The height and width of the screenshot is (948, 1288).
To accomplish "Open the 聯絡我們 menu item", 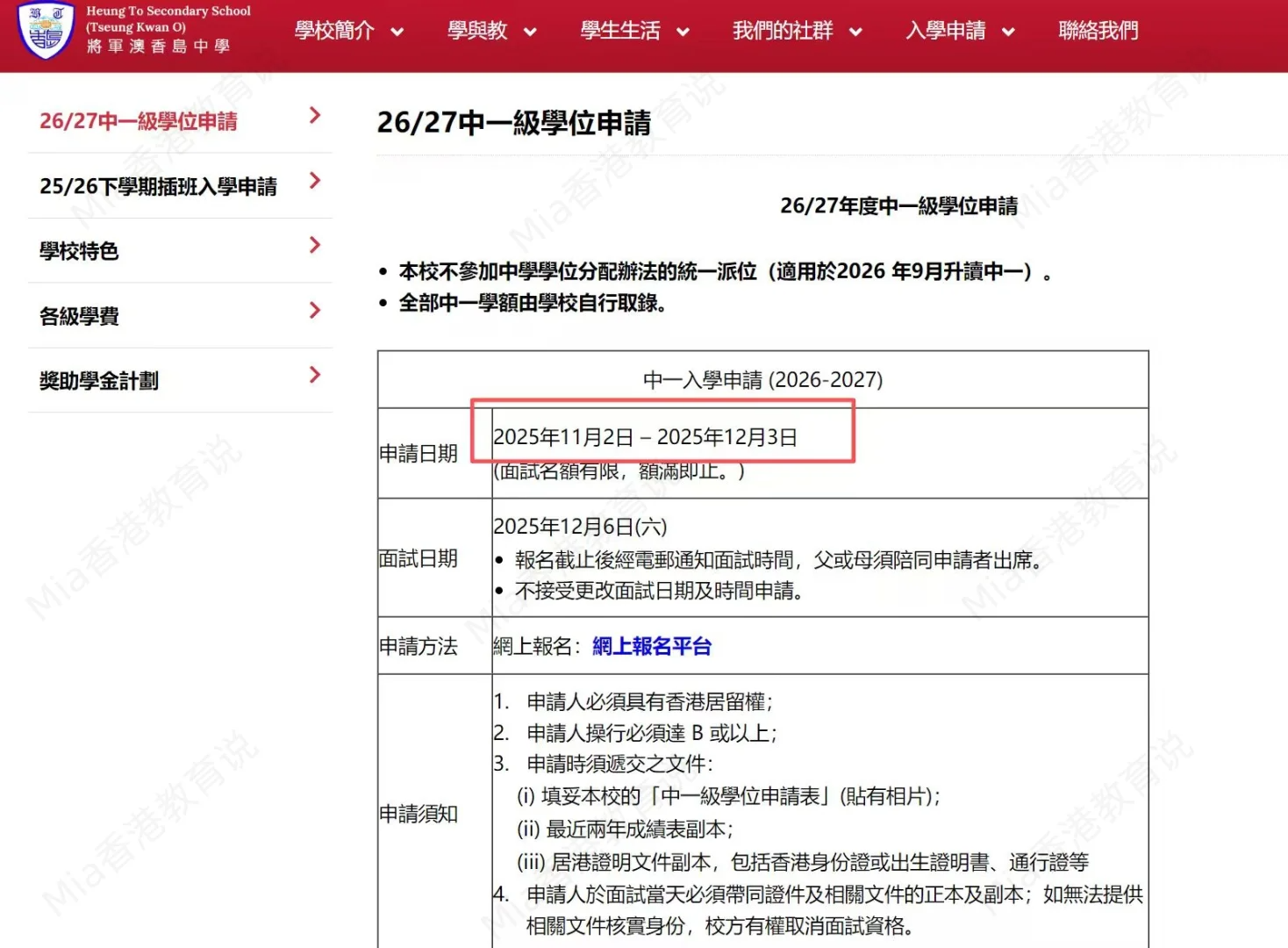I will coord(1098,31).
